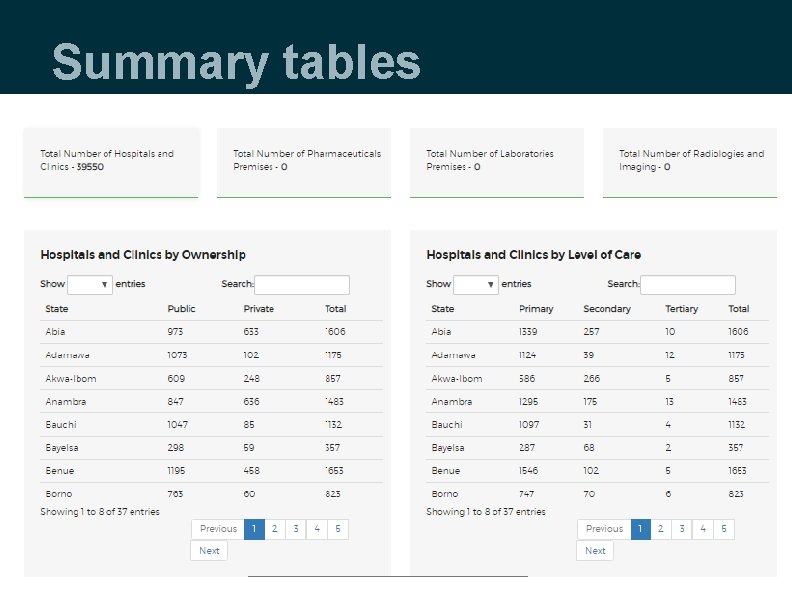Go to page 3 of Level of Care table
This screenshot has height=612, width=792.
coord(681,529)
